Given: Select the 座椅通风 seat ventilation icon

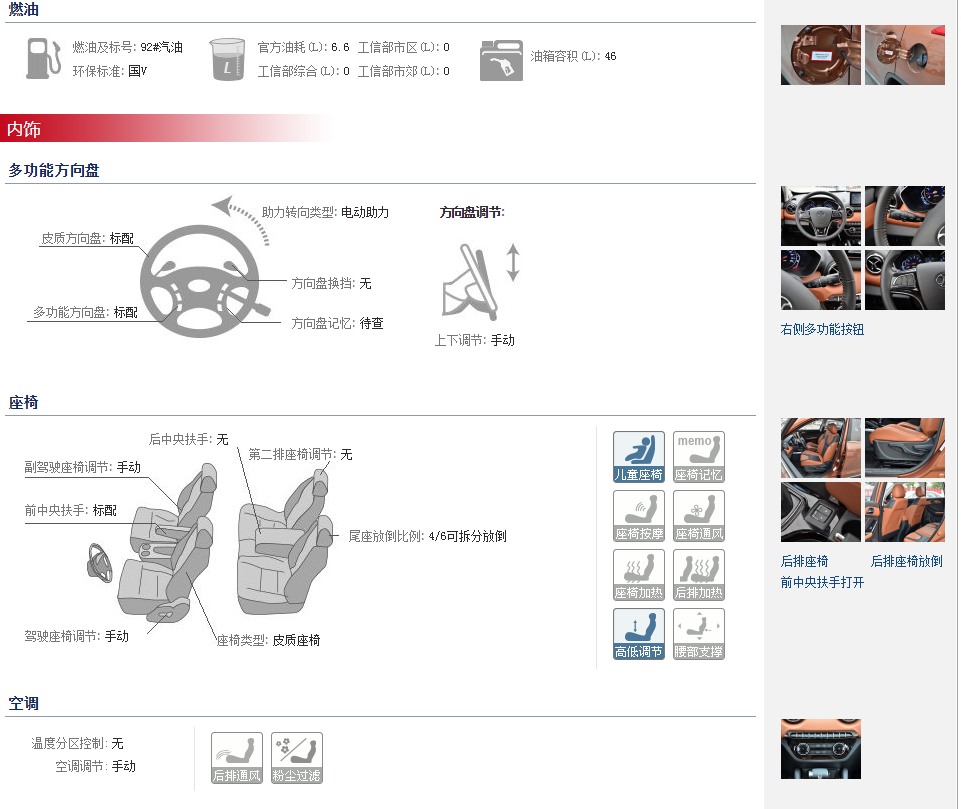Looking at the screenshot, I should point(699,516).
